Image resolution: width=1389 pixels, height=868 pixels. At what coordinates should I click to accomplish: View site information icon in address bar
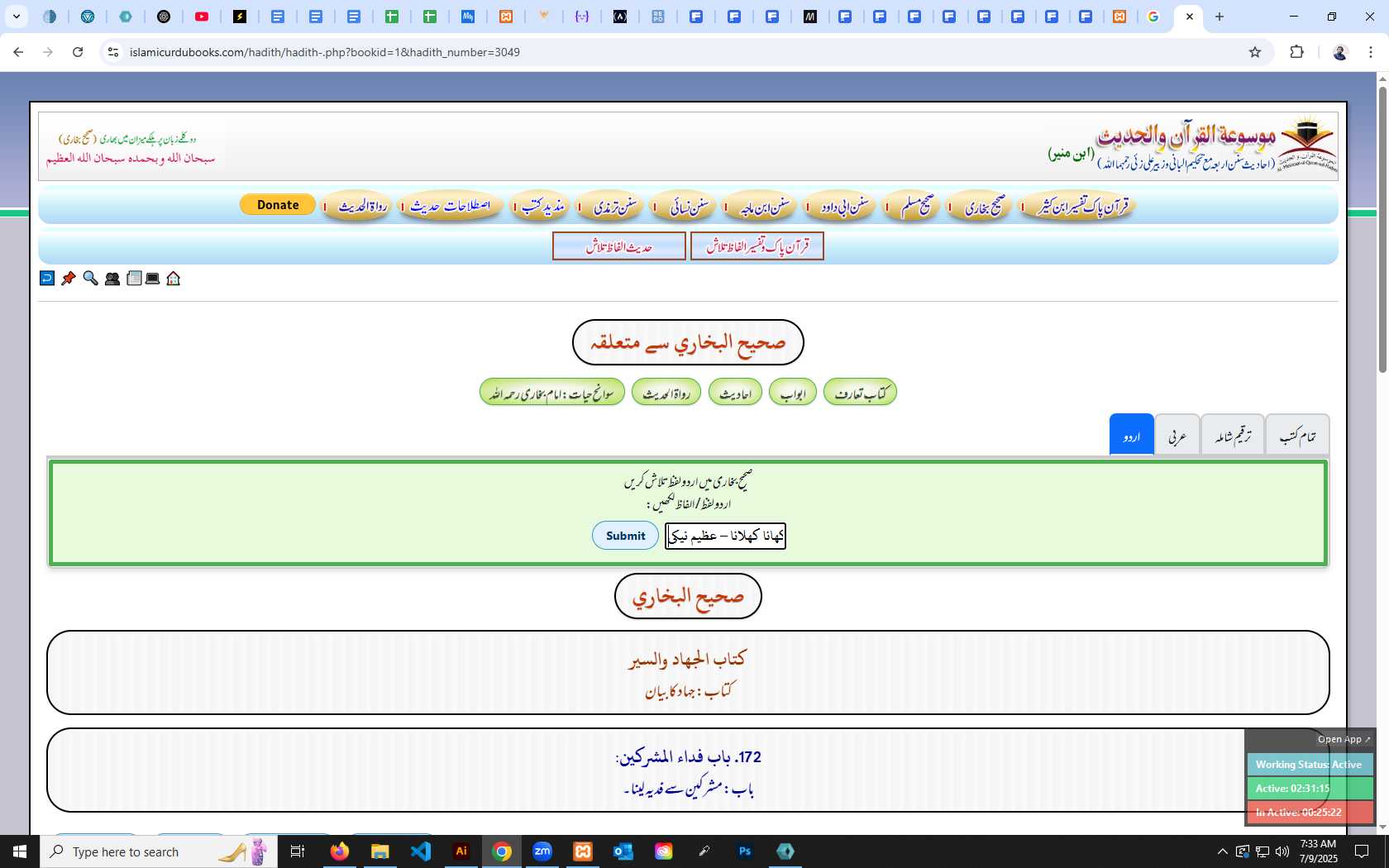point(113,52)
